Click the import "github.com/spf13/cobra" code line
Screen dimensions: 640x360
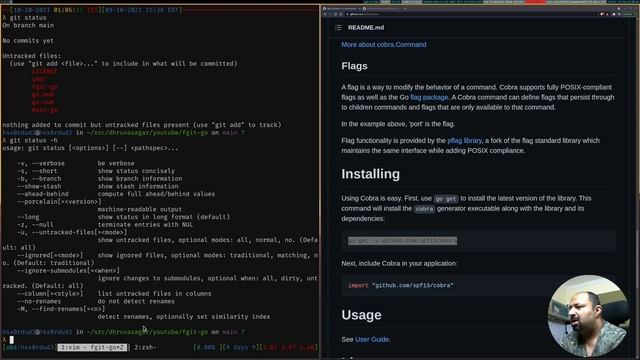[x=400, y=285]
